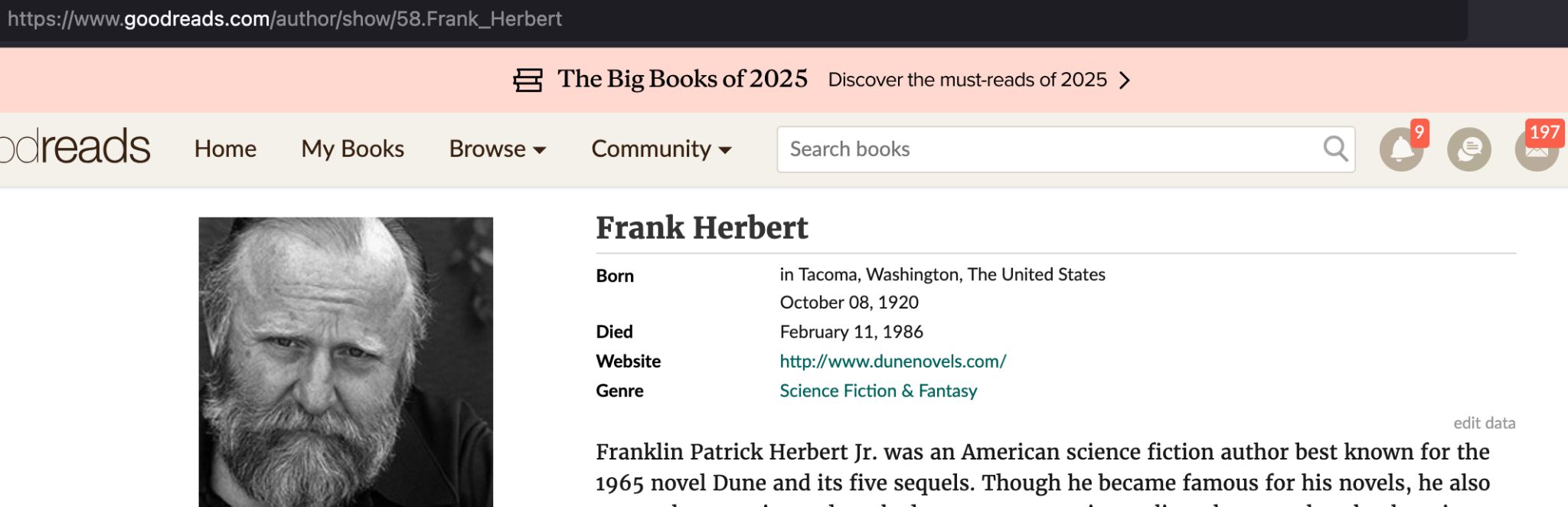Click The Big Books of 2025 banner title
Viewport: 1568px width, 507px height.
[x=682, y=79]
